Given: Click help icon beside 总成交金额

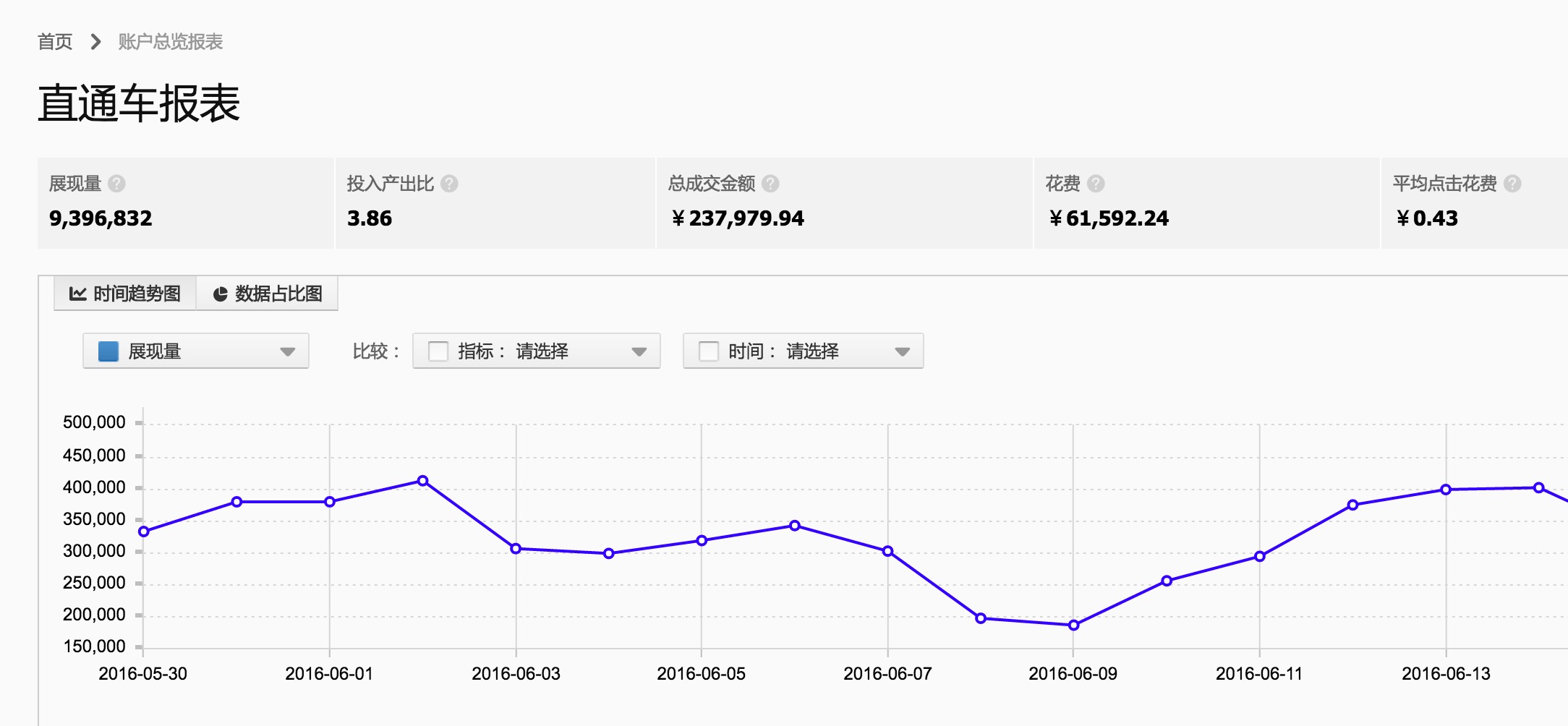Looking at the screenshot, I should pyautogui.click(x=770, y=184).
